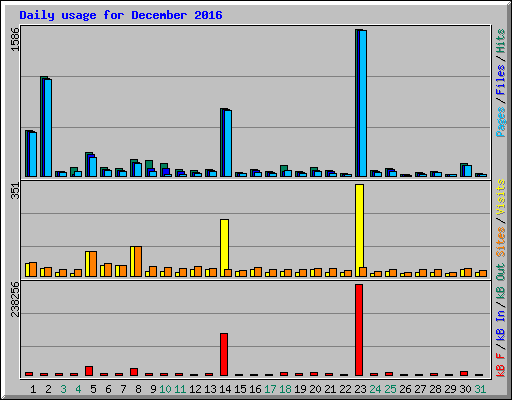Click the 'Files' legend label

pyautogui.click(x=501, y=80)
